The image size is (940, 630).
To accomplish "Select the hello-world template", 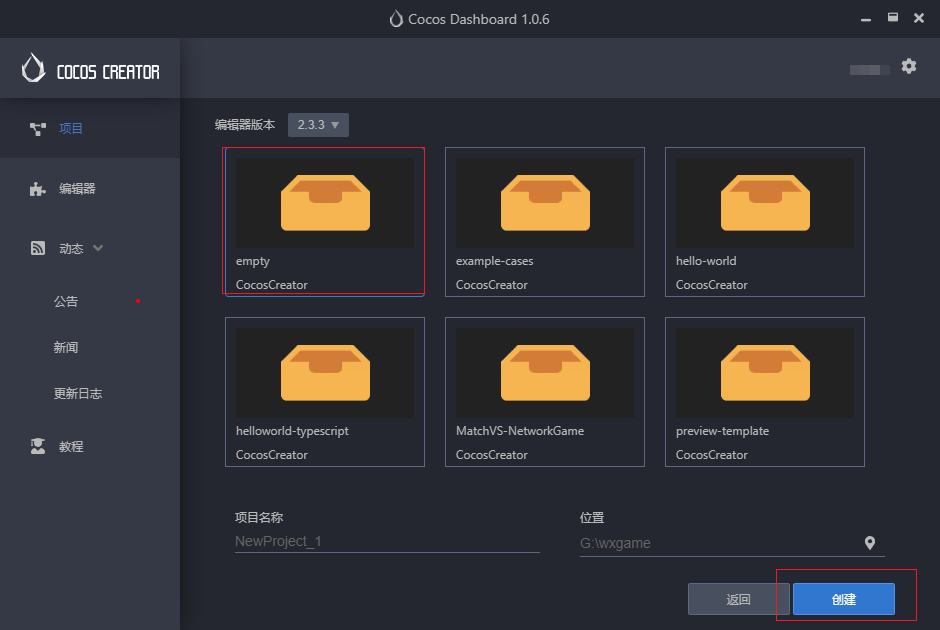I will click(764, 220).
